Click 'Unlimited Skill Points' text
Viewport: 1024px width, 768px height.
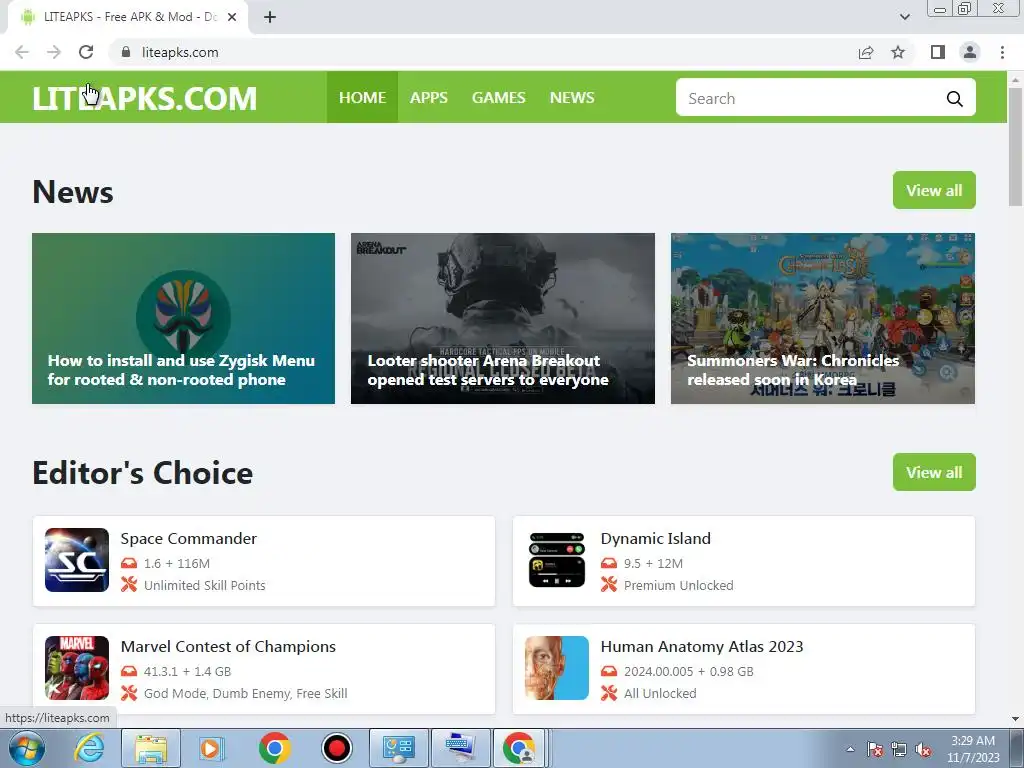[204, 585]
